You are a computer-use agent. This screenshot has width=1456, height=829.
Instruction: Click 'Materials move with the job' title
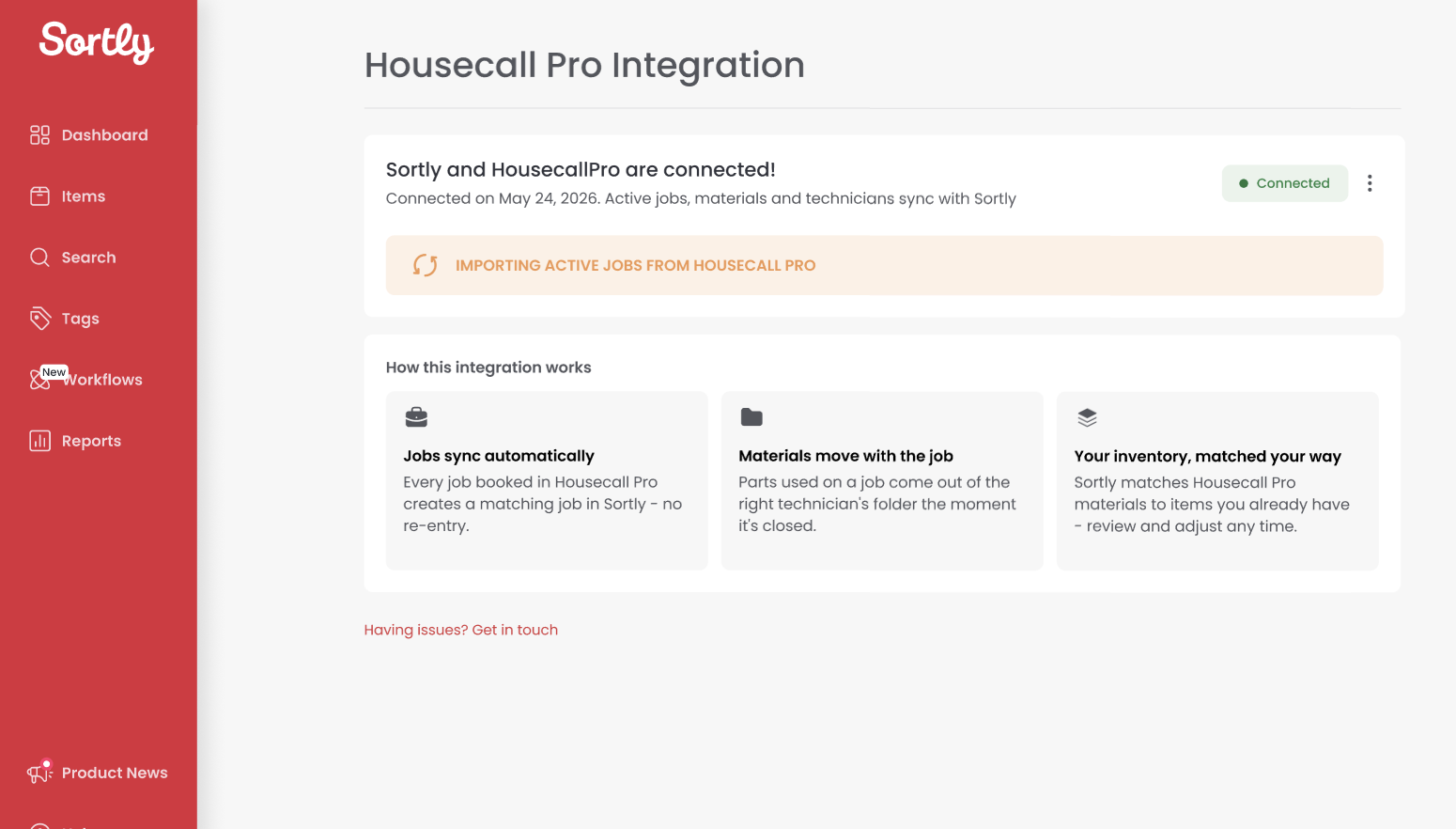click(x=846, y=456)
